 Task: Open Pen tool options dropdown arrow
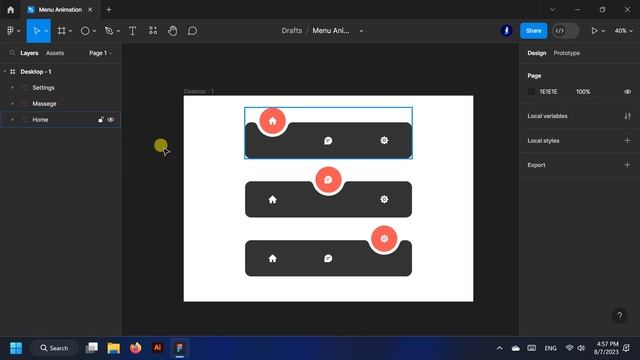pyautogui.click(x=118, y=31)
